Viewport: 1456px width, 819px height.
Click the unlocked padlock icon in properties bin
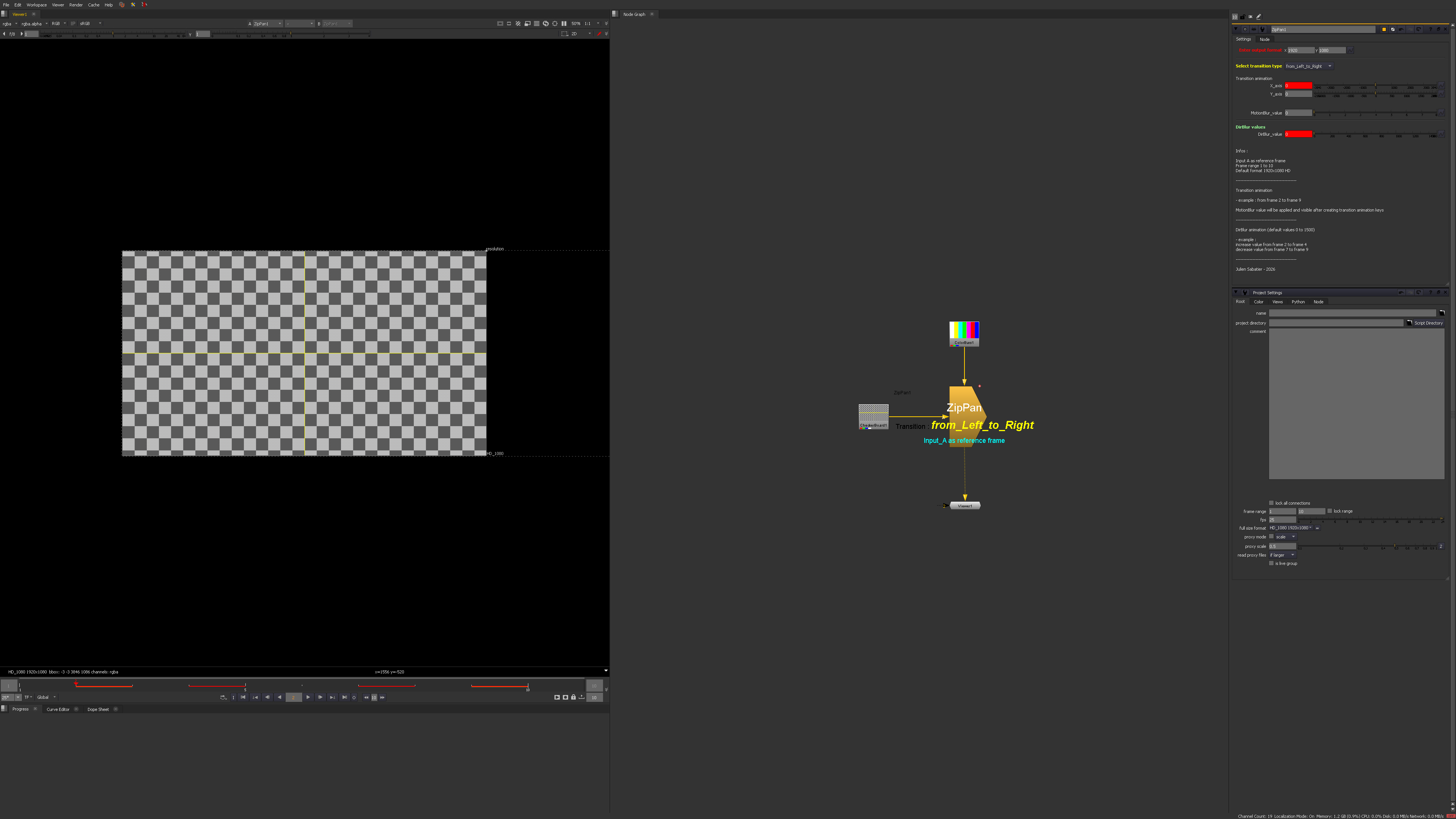coord(1243,17)
